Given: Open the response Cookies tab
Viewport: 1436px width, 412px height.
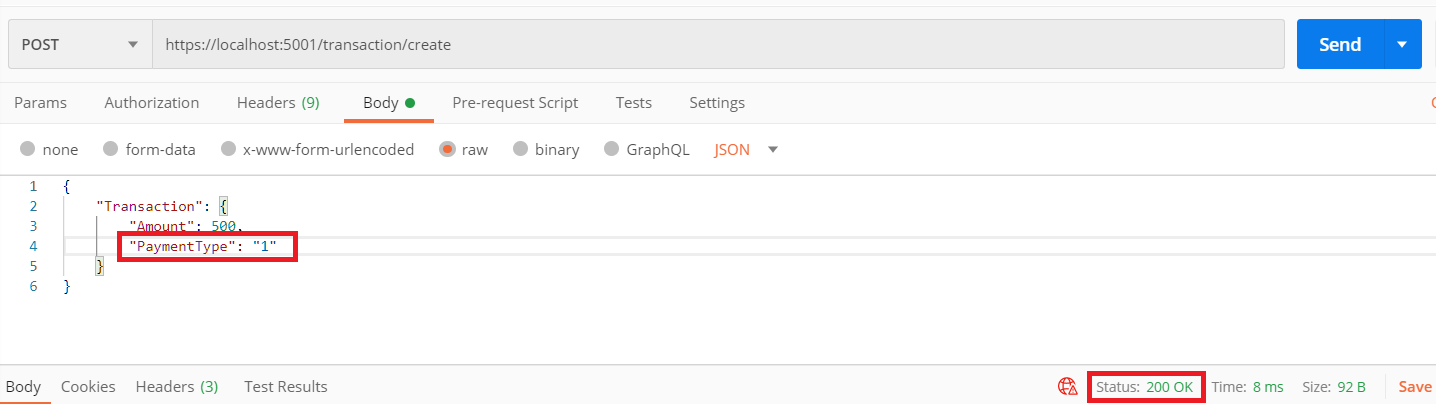Looking at the screenshot, I should 88,387.
